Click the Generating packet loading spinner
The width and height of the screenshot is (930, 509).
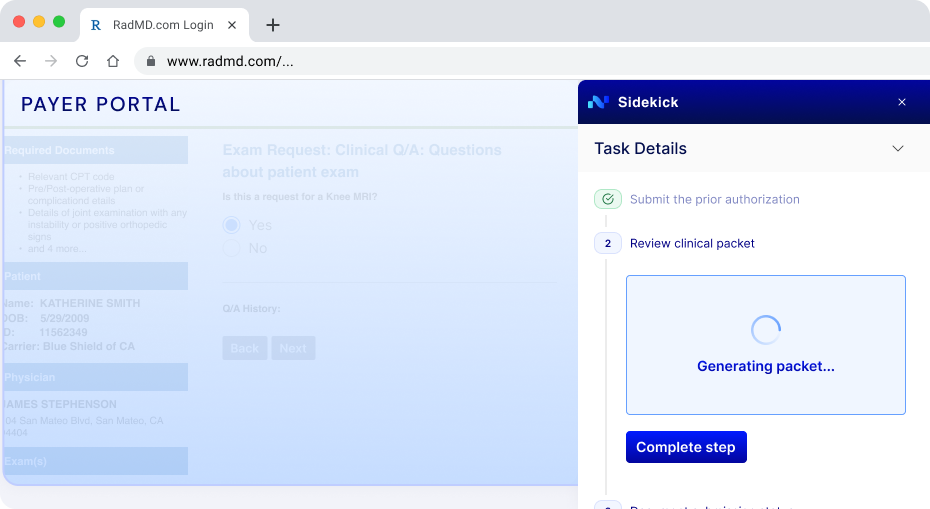[x=766, y=330]
